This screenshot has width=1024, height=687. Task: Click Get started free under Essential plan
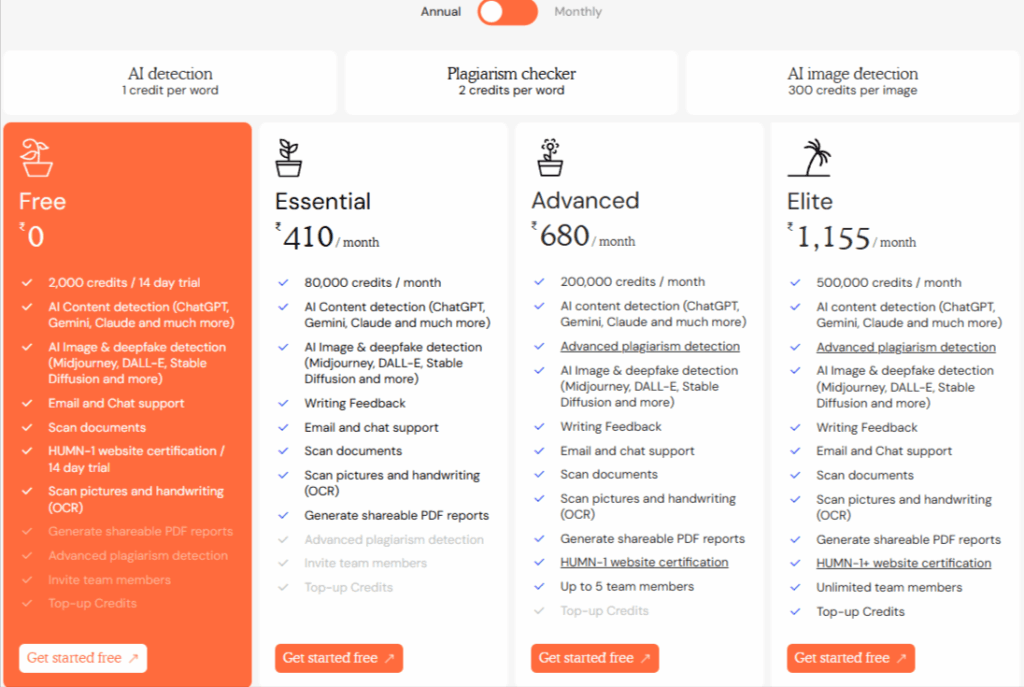coord(339,658)
